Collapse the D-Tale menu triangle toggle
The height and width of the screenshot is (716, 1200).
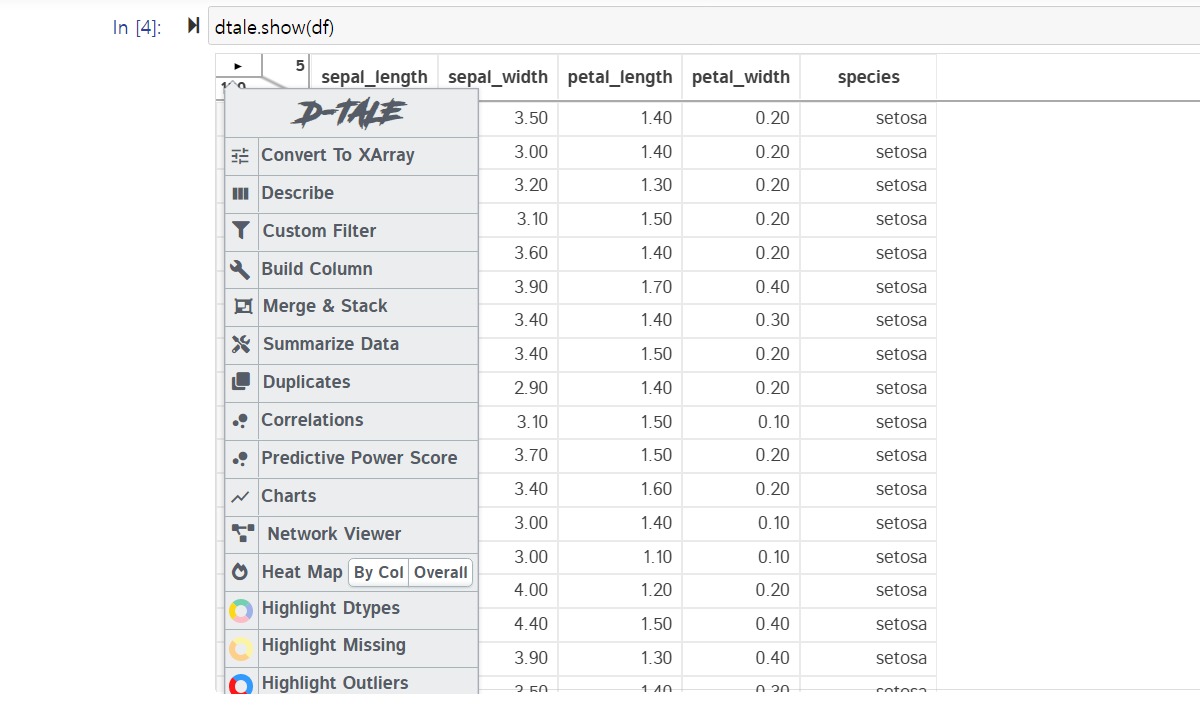click(238, 66)
